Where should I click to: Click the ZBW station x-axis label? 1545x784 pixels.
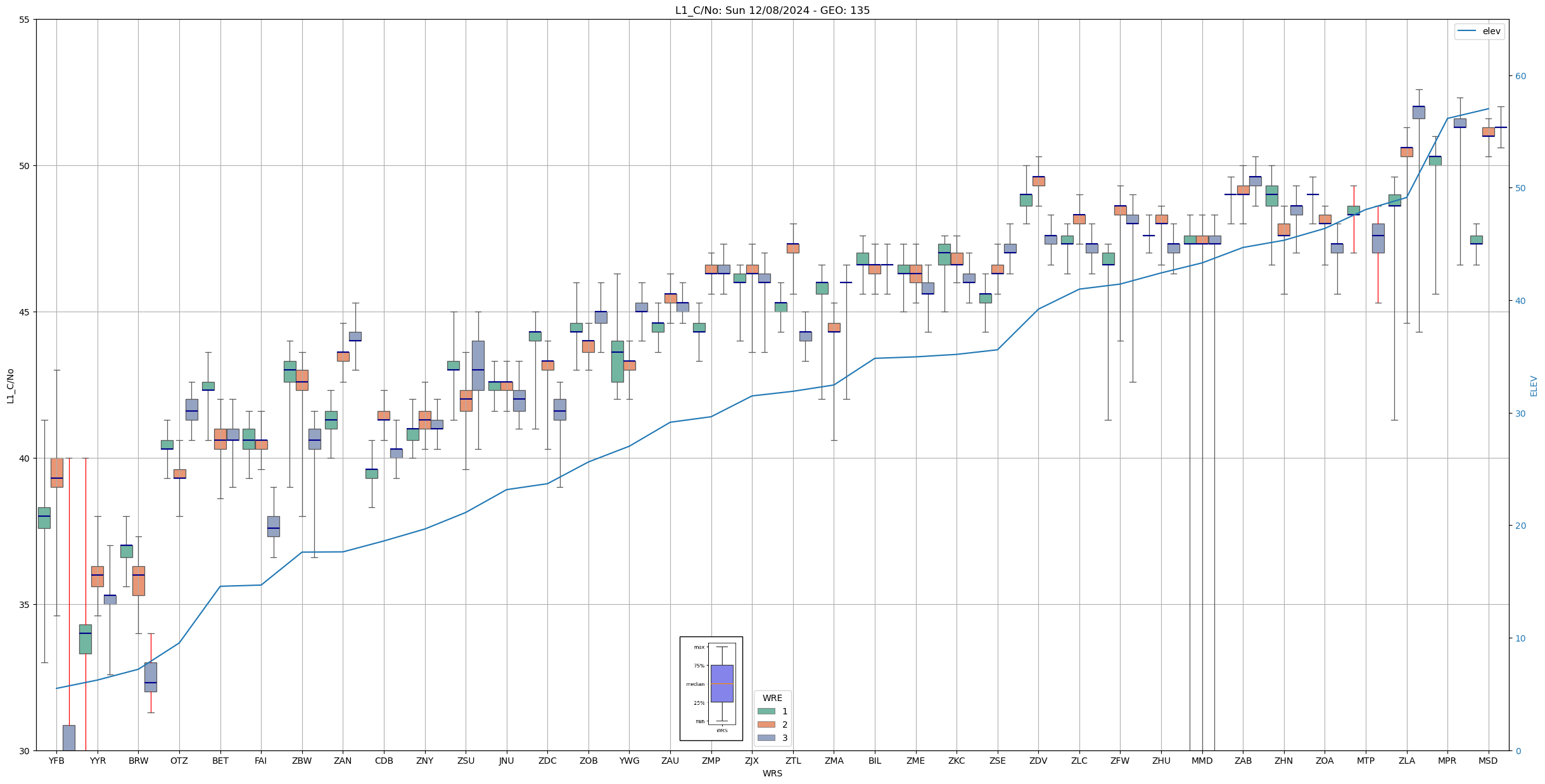pyautogui.click(x=302, y=761)
